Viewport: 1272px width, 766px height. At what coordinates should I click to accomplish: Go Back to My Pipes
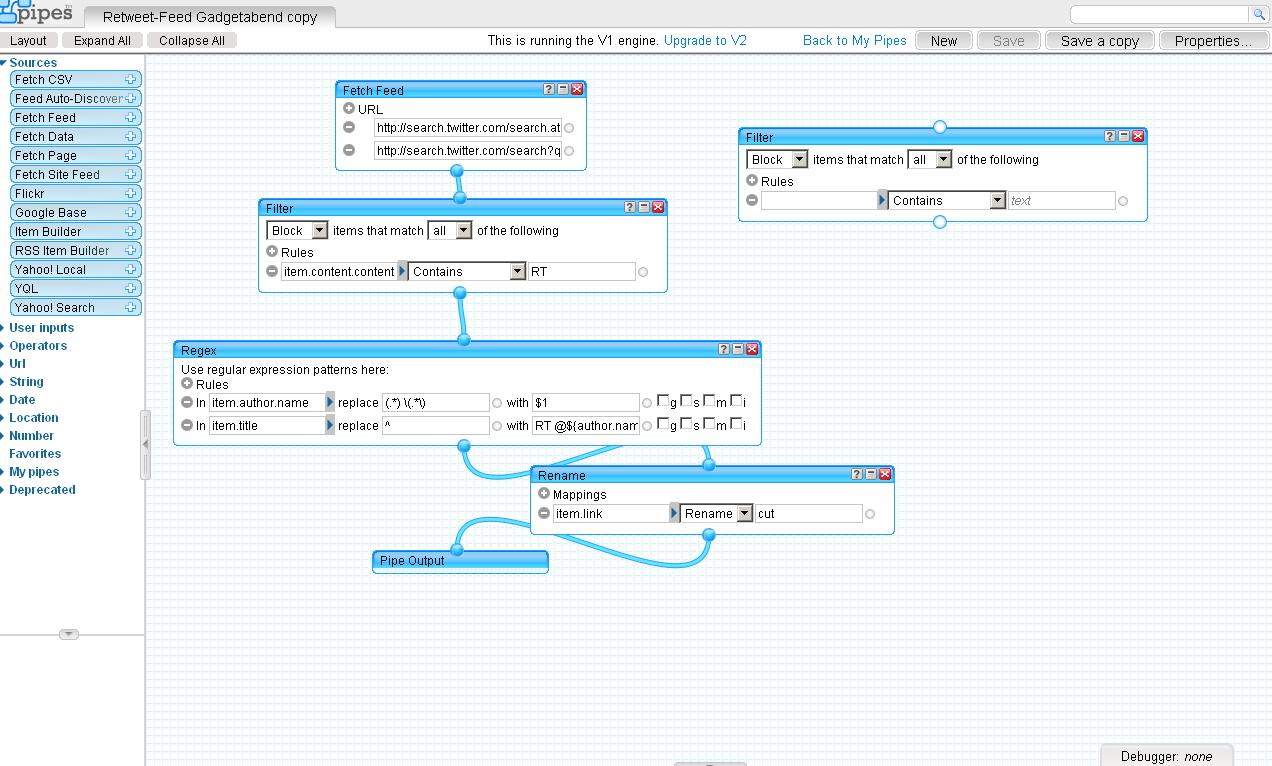[x=855, y=40]
